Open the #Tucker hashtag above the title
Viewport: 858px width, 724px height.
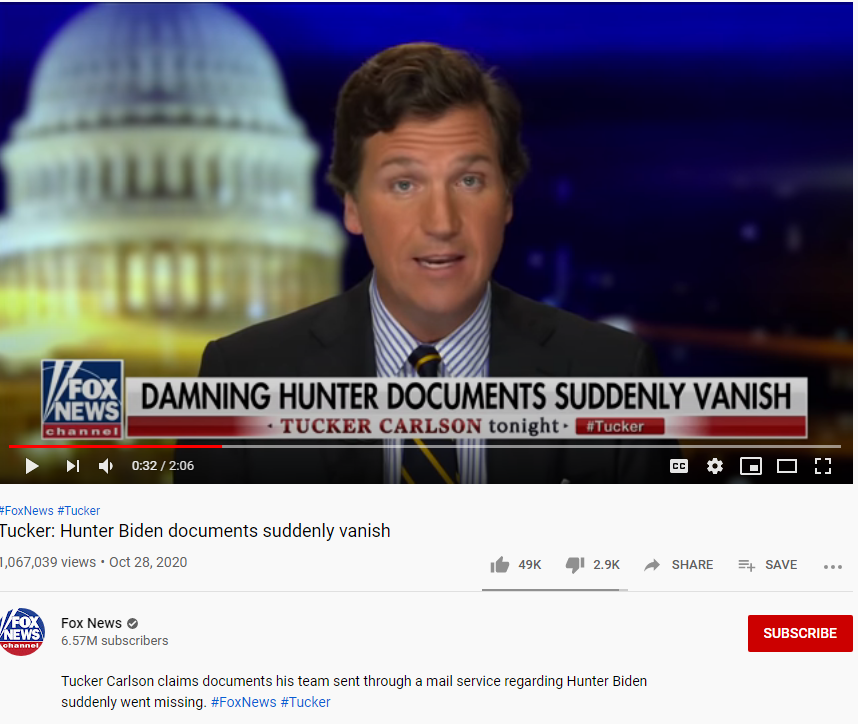[x=79, y=511]
